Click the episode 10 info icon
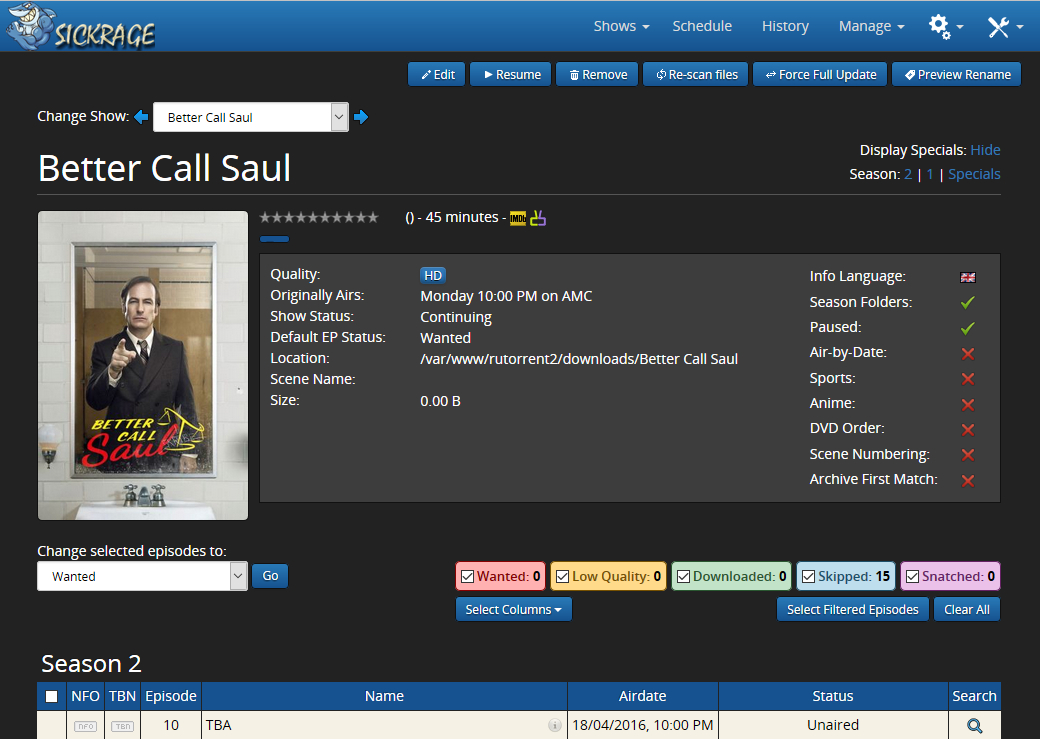The height and width of the screenshot is (739, 1040). 555,726
